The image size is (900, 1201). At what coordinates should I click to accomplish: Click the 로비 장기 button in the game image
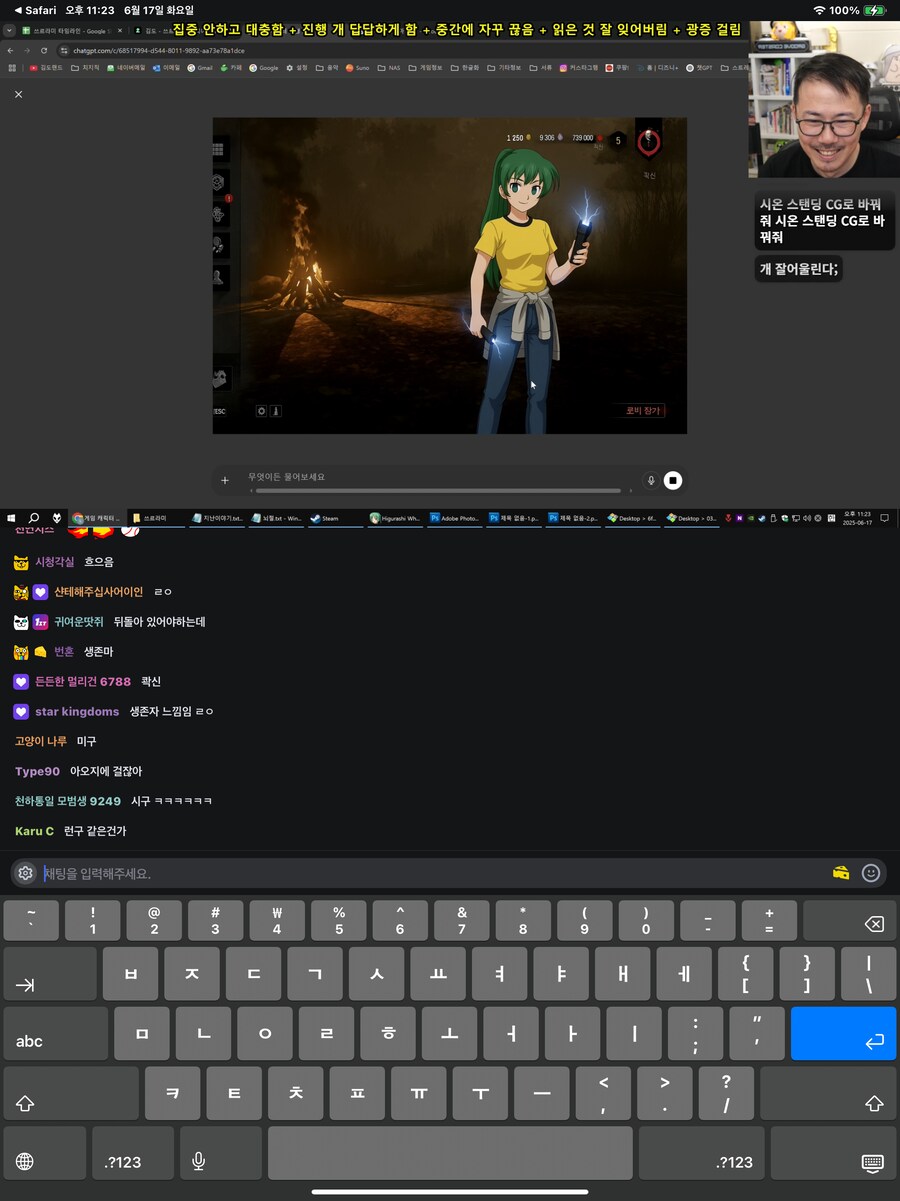tap(643, 411)
